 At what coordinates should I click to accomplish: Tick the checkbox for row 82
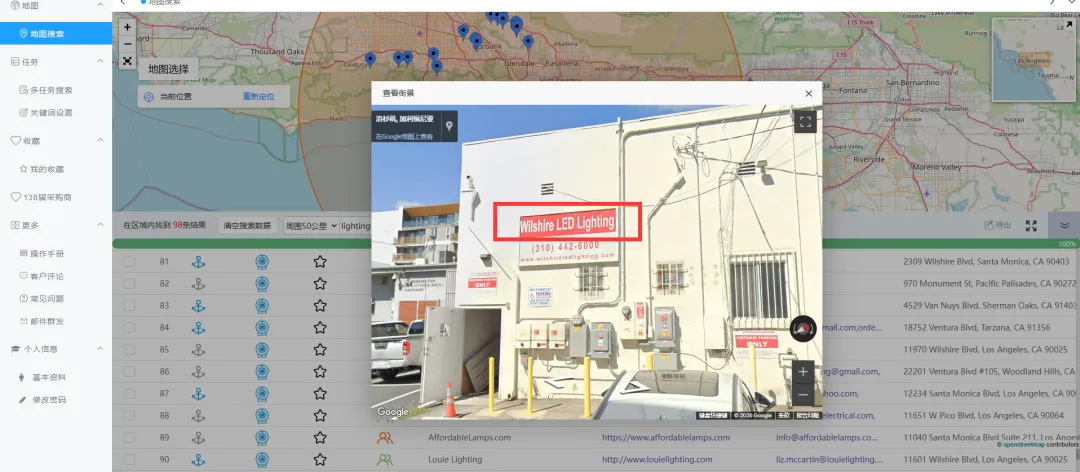point(129,284)
